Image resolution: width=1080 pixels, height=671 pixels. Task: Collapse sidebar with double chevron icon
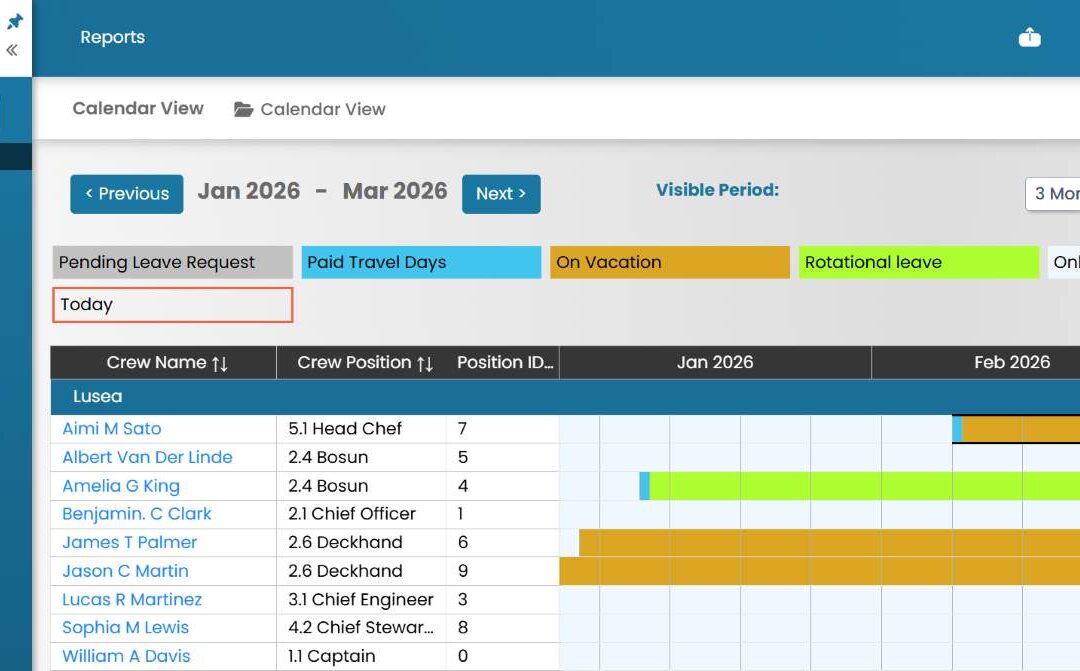(12, 50)
